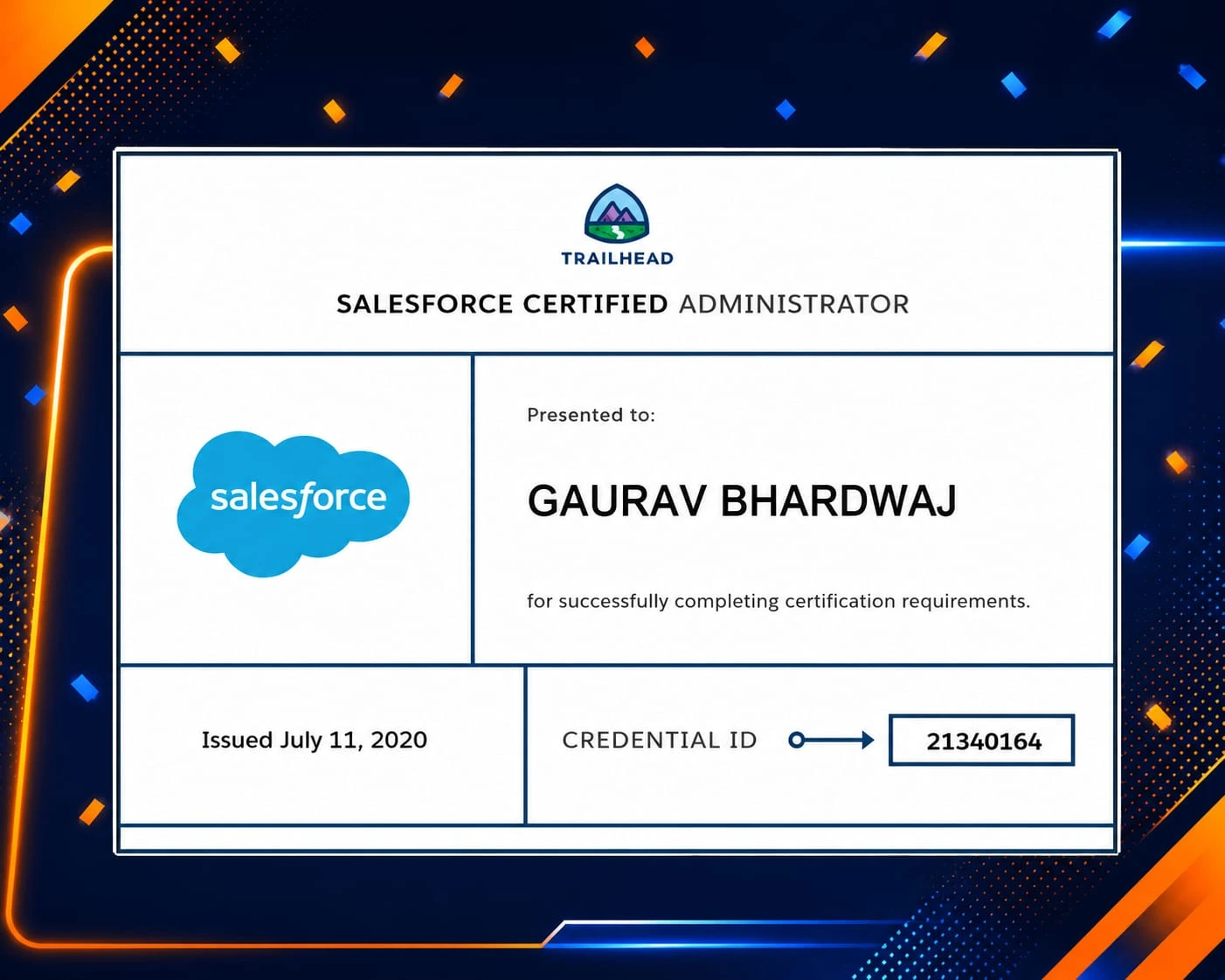
Task: Click the TRAILHEAD wordmark text
Action: click(x=617, y=259)
